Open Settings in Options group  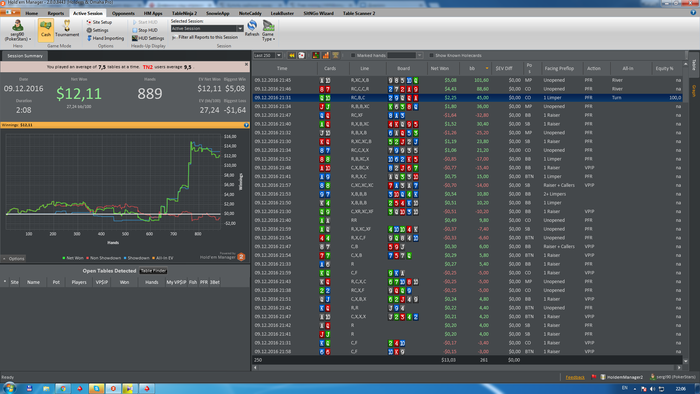pyautogui.click(x=97, y=30)
